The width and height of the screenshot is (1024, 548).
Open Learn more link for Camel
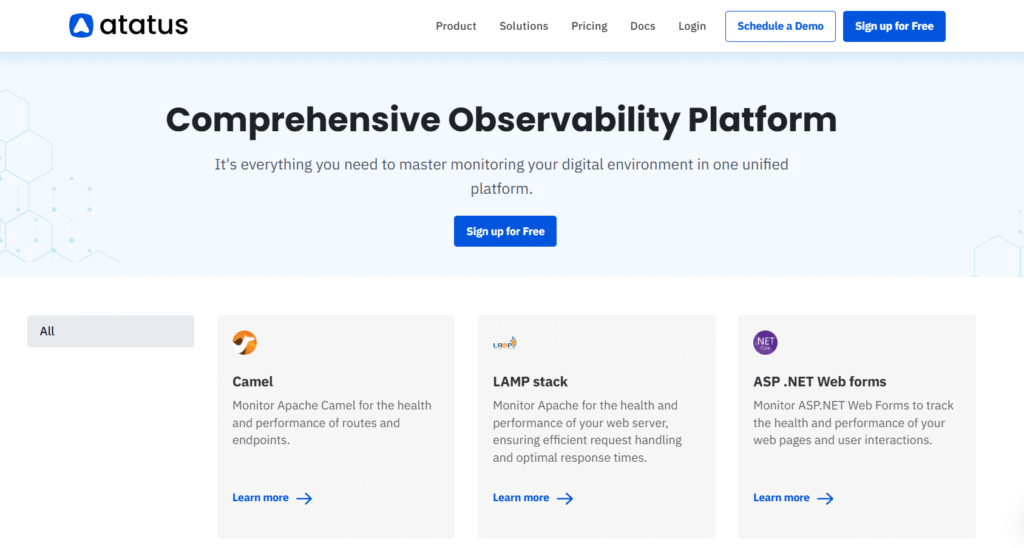[261, 498]
